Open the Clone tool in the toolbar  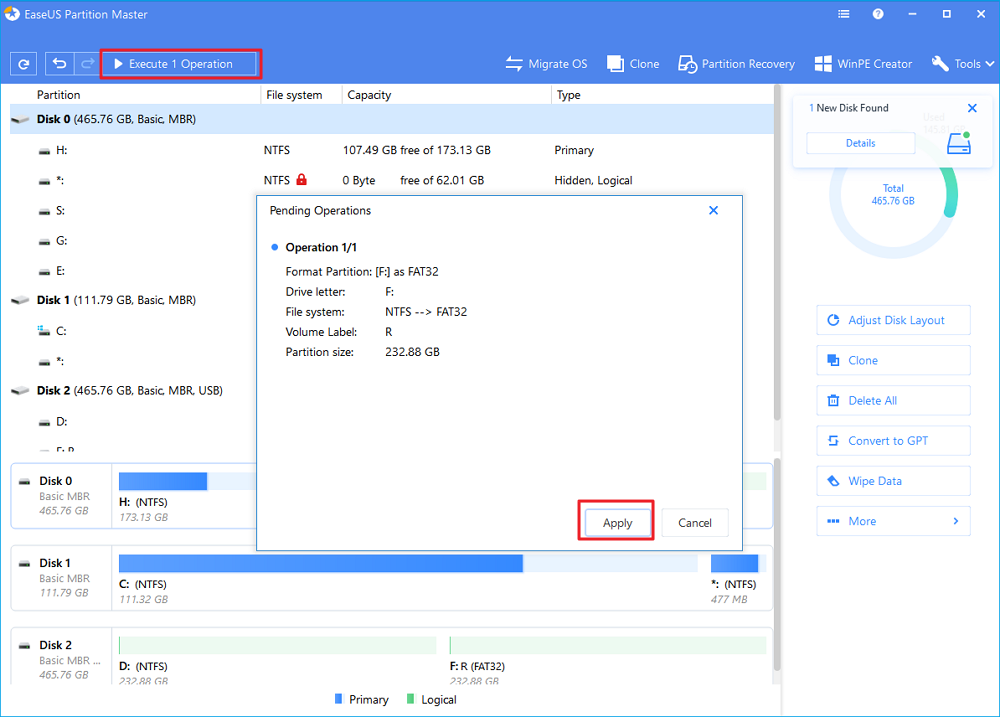(632, 63)
